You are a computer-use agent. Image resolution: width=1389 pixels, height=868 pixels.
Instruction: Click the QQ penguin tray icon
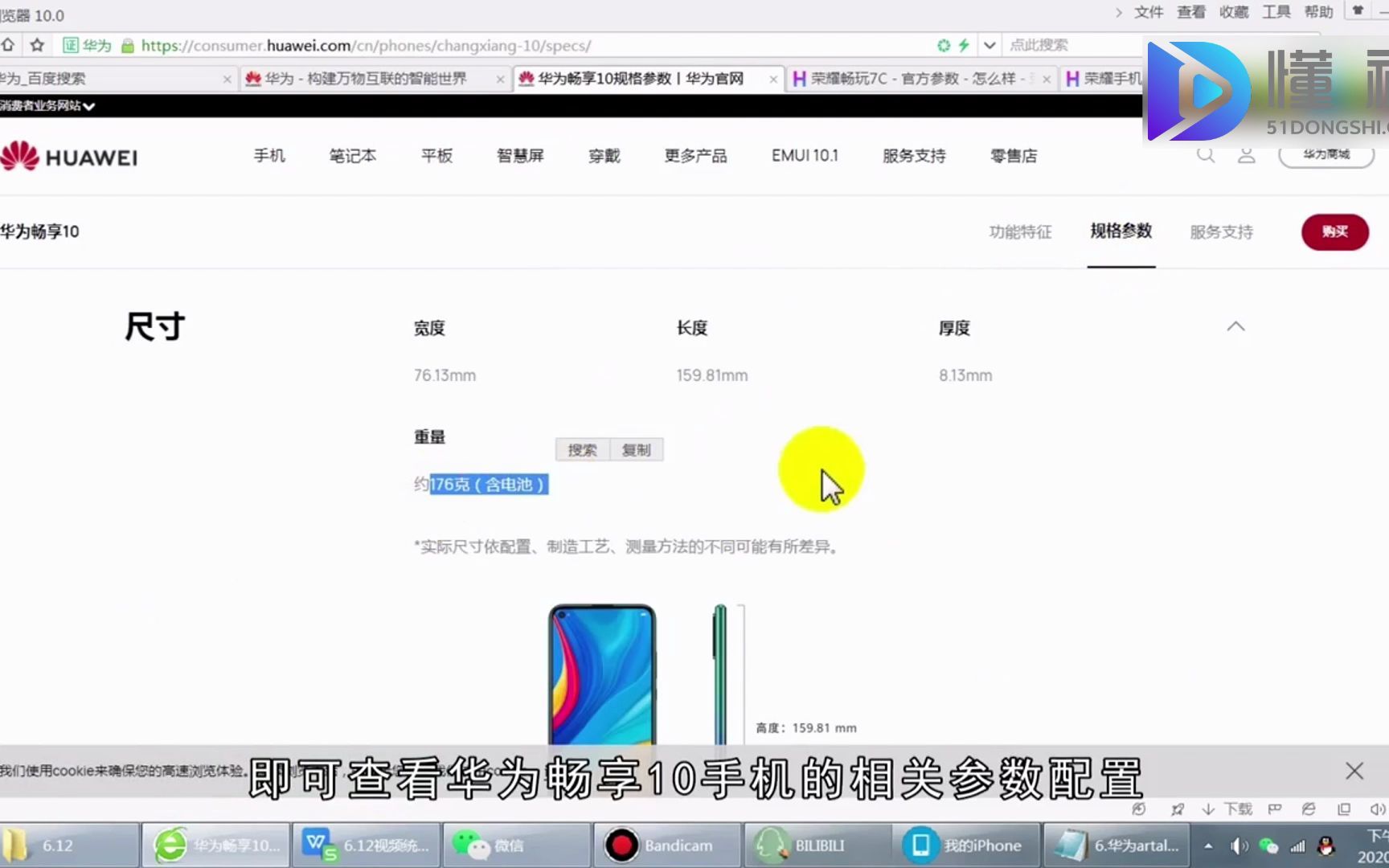point(1326,846)
